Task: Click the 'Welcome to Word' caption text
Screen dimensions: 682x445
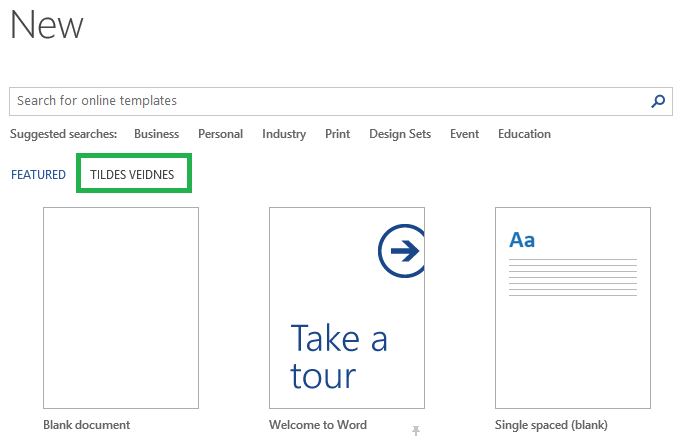Action: point(318,425)
